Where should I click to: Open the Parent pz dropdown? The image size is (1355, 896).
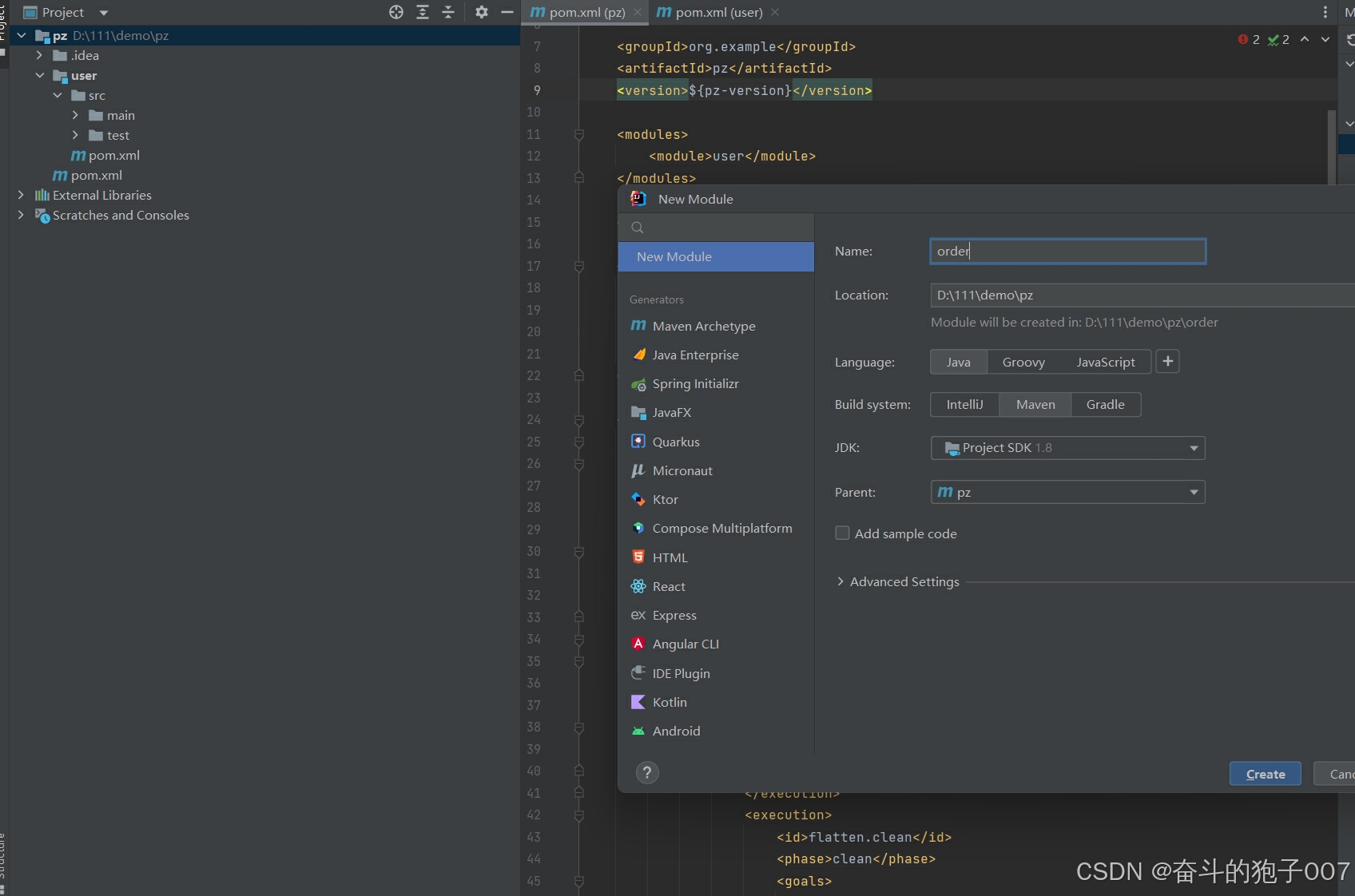(1067, 492)
